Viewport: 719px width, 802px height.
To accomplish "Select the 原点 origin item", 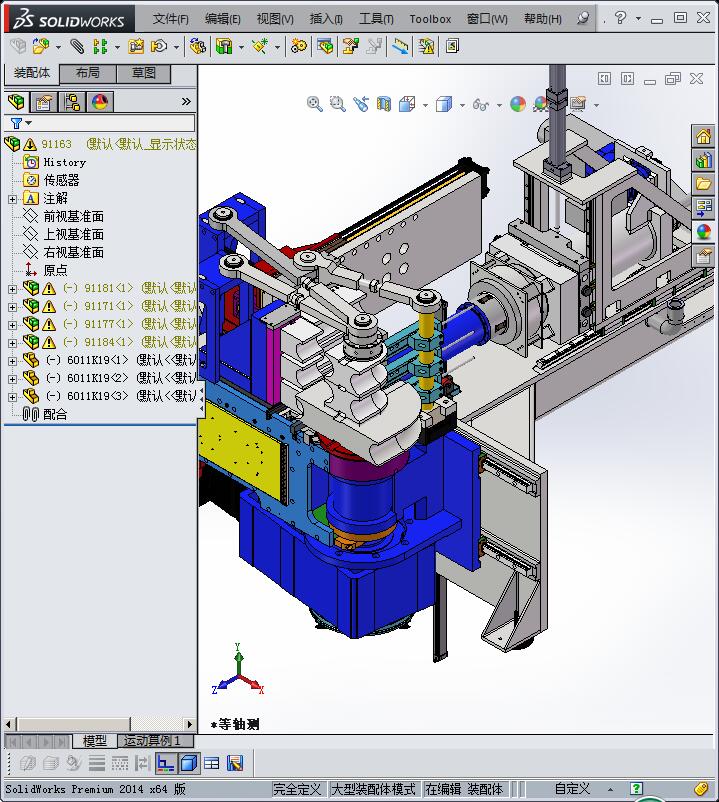I will pos(56,270).
